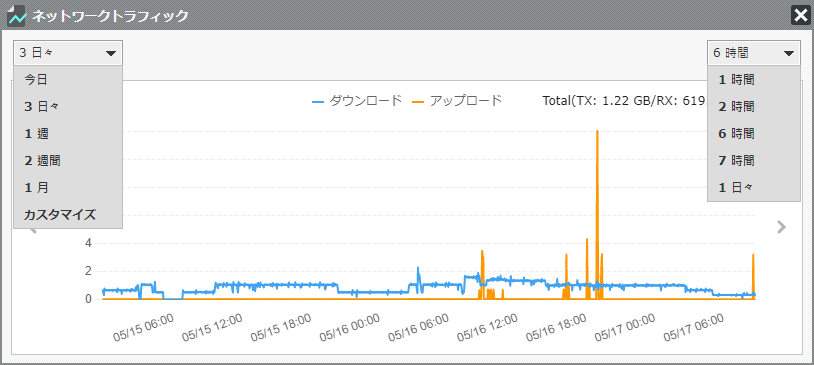
Task: Select 1 日々 interval option
Action: click(x=753, y=188)
